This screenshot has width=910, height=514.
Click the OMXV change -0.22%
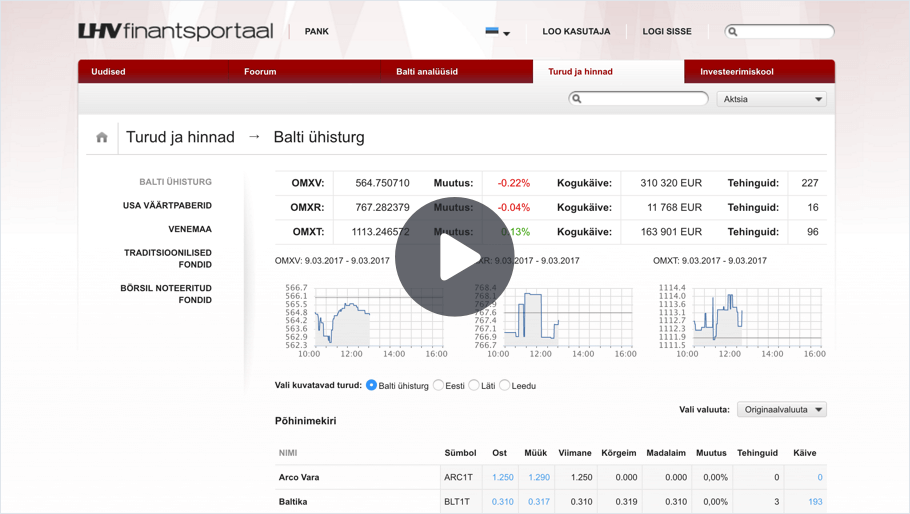point(514,183)
